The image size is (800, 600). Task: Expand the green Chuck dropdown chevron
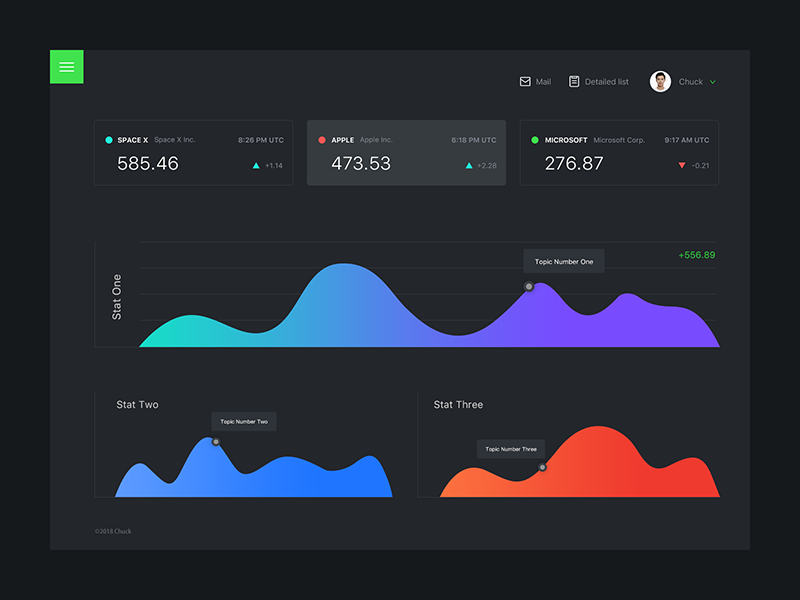click(x=713, y=82)
